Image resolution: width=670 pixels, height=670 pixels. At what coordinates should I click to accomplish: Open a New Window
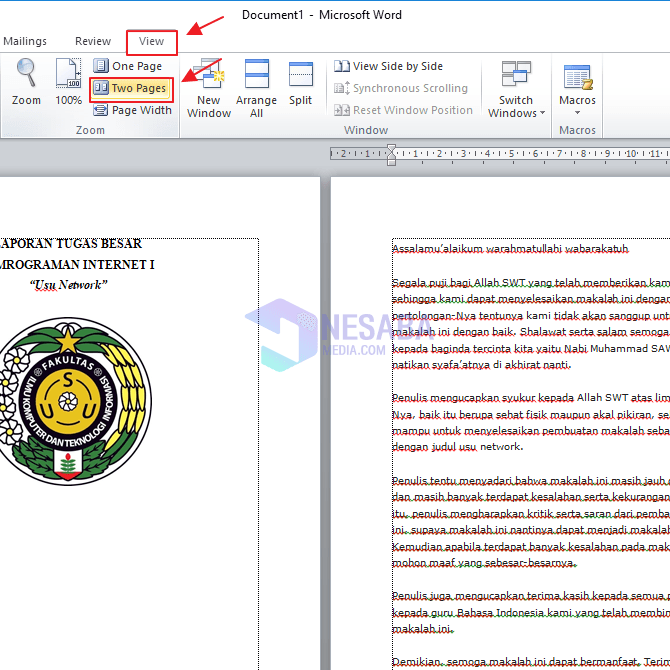point(209,88)
